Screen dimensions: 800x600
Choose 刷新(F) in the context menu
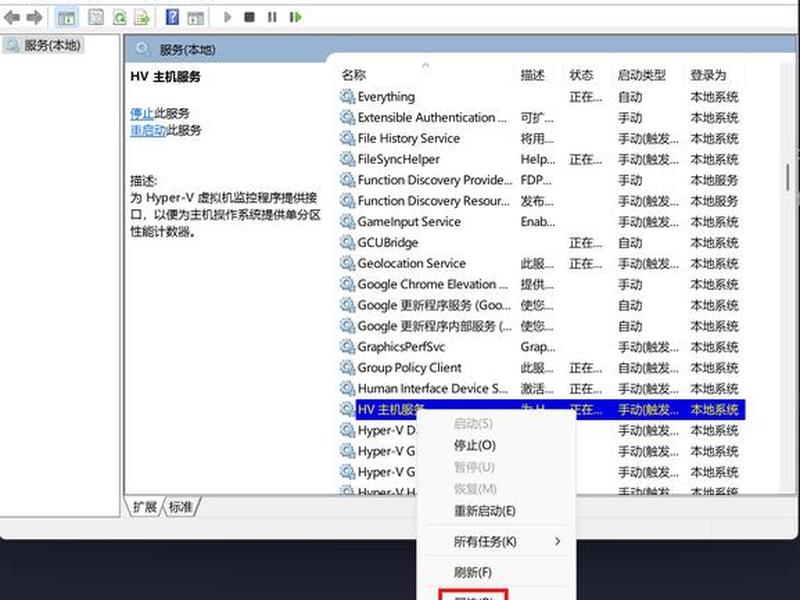pos(472,572)
